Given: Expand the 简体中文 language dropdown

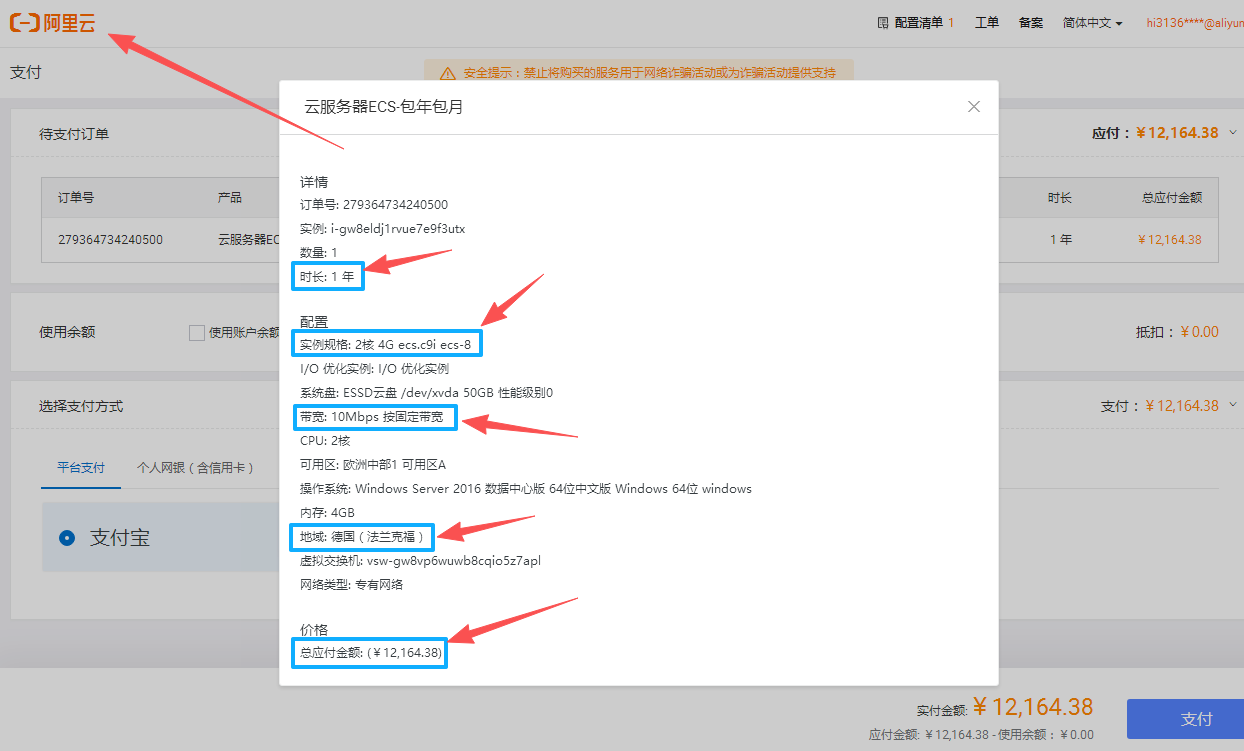Looking at the screenshot, I should (1092, 23).
